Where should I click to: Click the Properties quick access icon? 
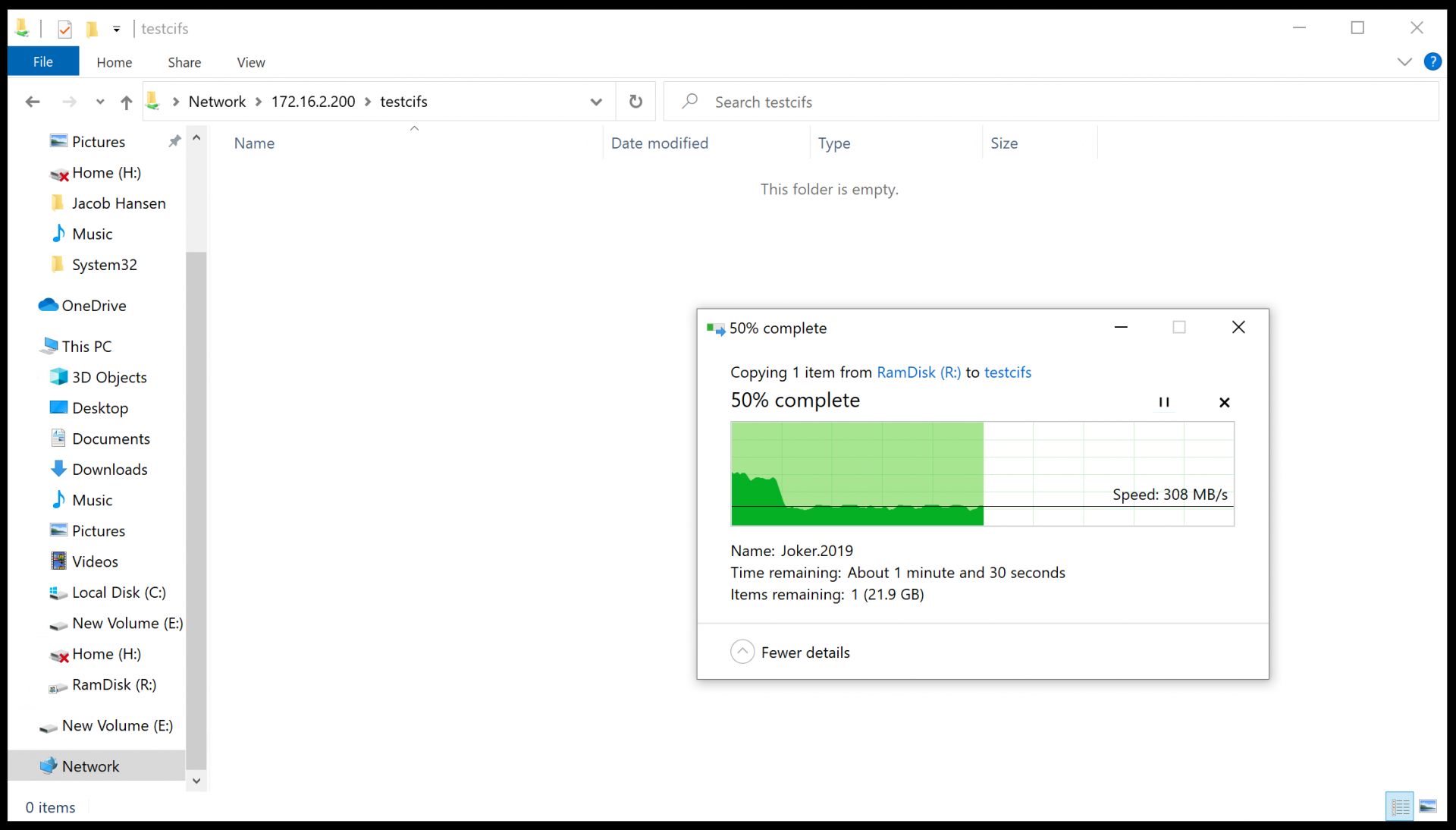tap(65, 29)
